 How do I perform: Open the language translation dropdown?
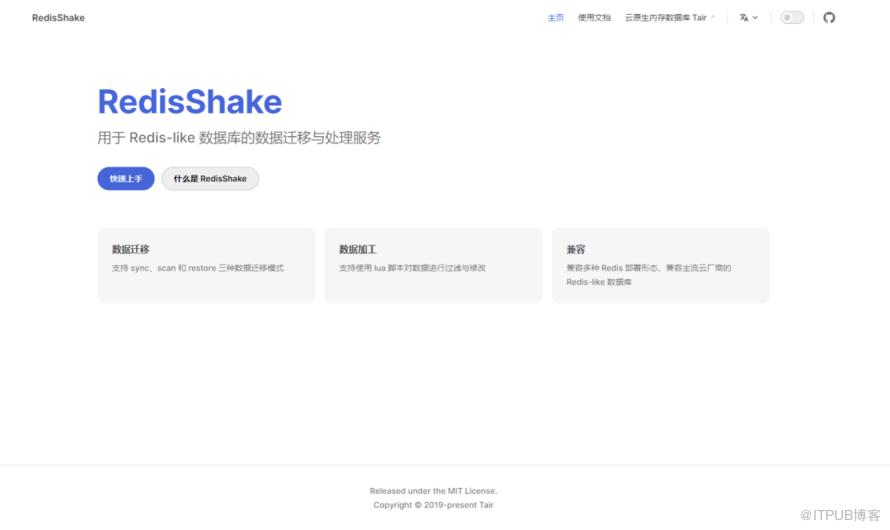pyautogui.click(x=748, y=18)
